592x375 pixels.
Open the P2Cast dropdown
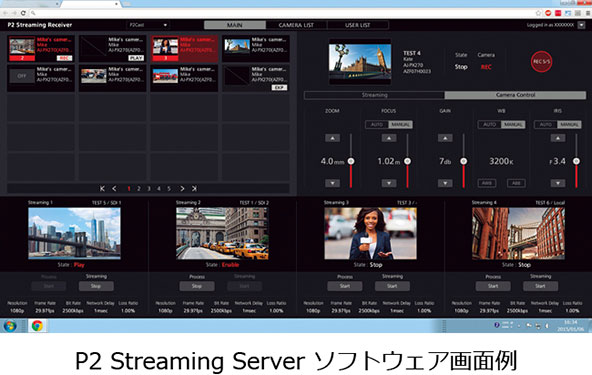pyautogui.click(x=148, y=25)
